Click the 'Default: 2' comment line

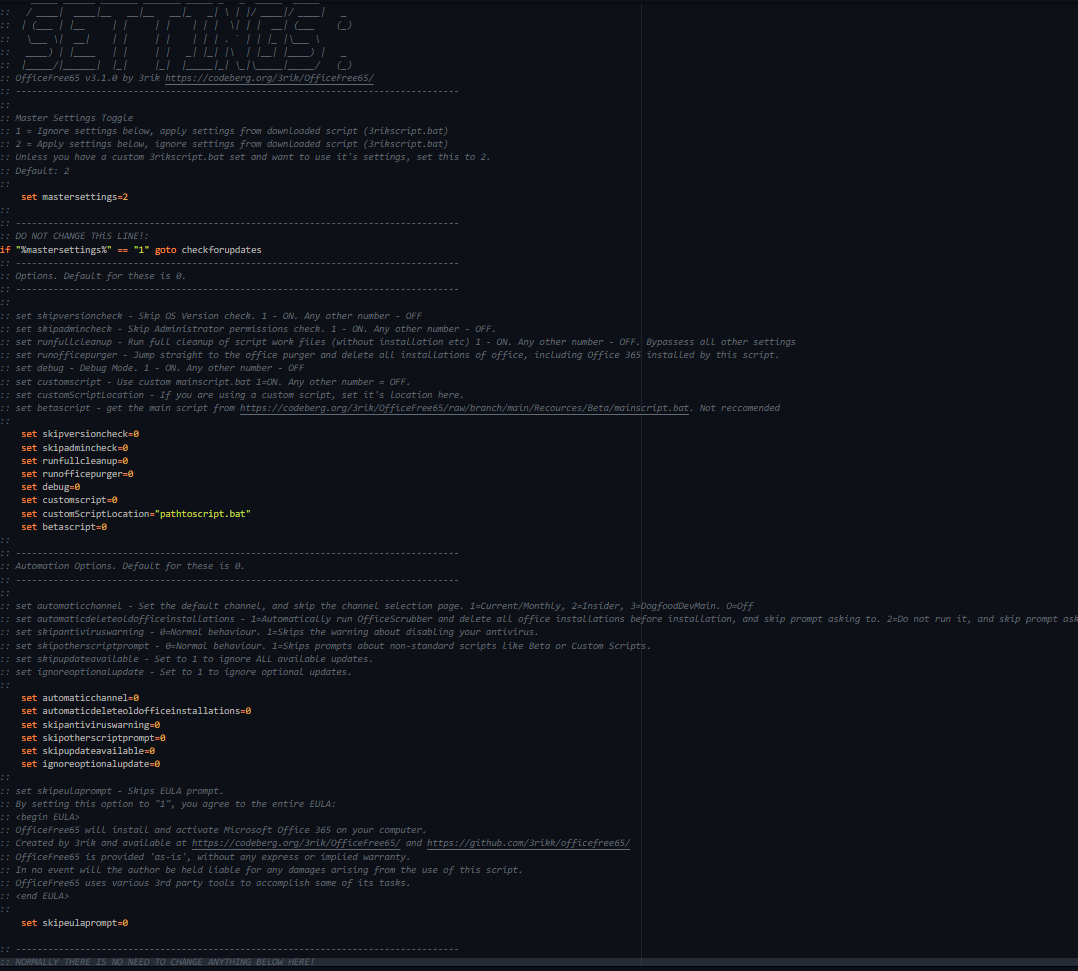(x=42, y=171)
